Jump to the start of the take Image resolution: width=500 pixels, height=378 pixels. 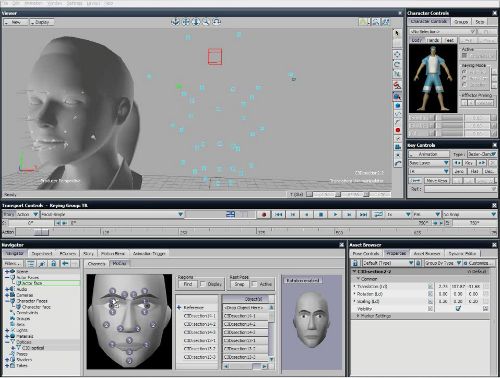[279, 214]
